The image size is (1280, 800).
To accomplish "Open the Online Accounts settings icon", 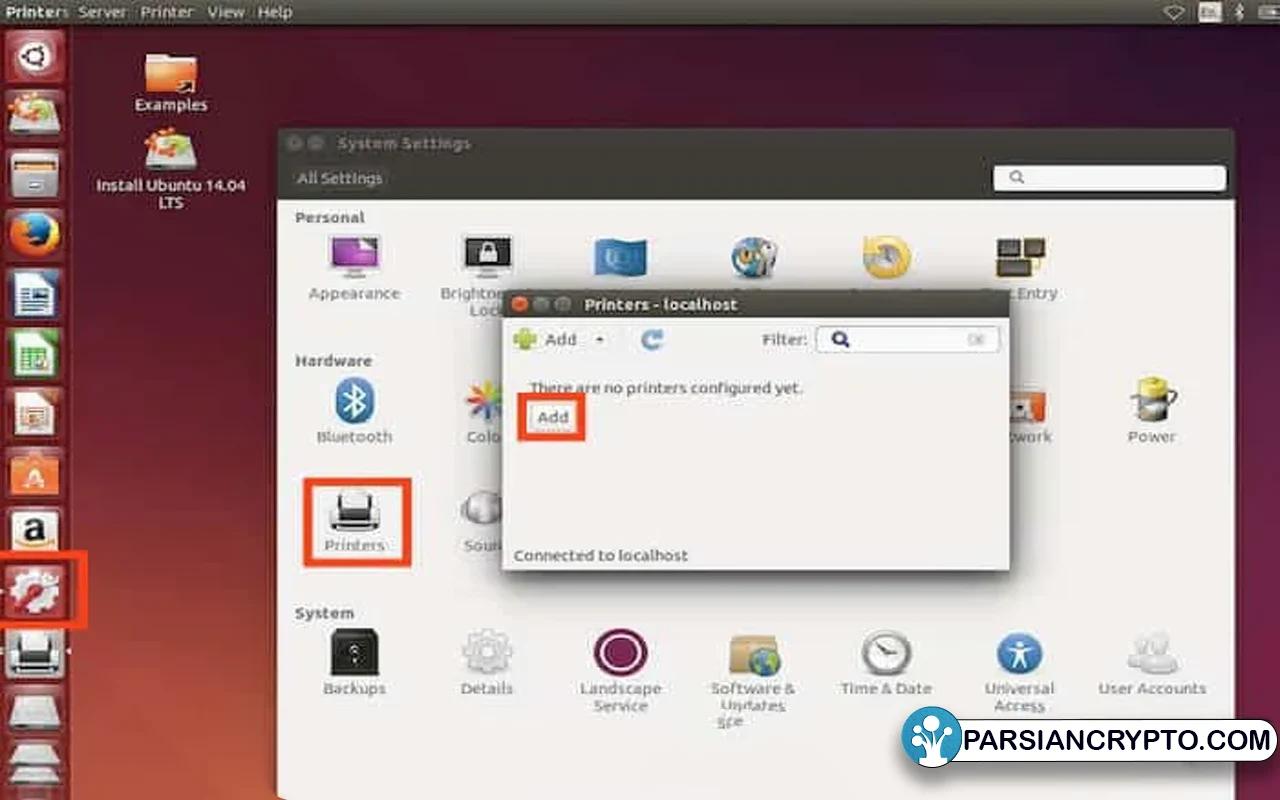I will click(x=754, y=257).
